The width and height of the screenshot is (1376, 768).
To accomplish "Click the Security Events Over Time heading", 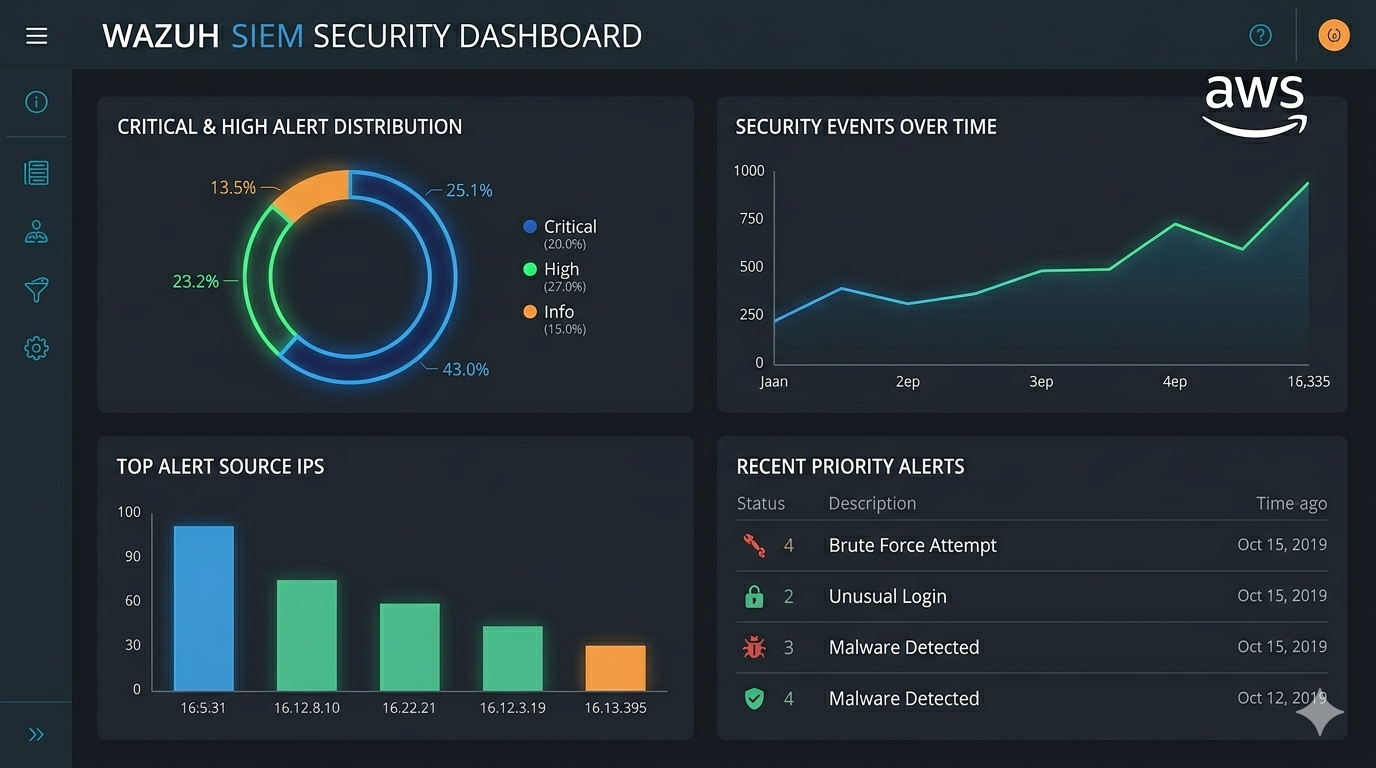I will [866, 127].
